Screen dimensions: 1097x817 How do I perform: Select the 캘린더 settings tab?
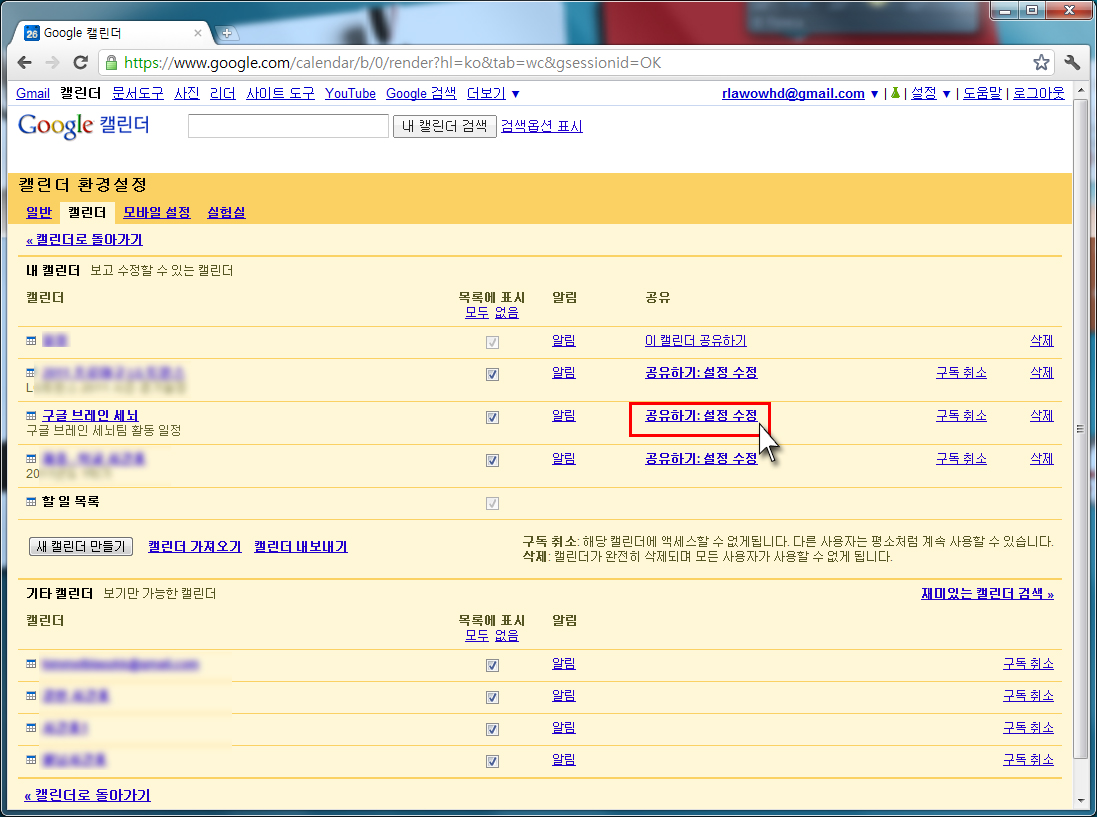pyautogui.click(x=87, y=212)
